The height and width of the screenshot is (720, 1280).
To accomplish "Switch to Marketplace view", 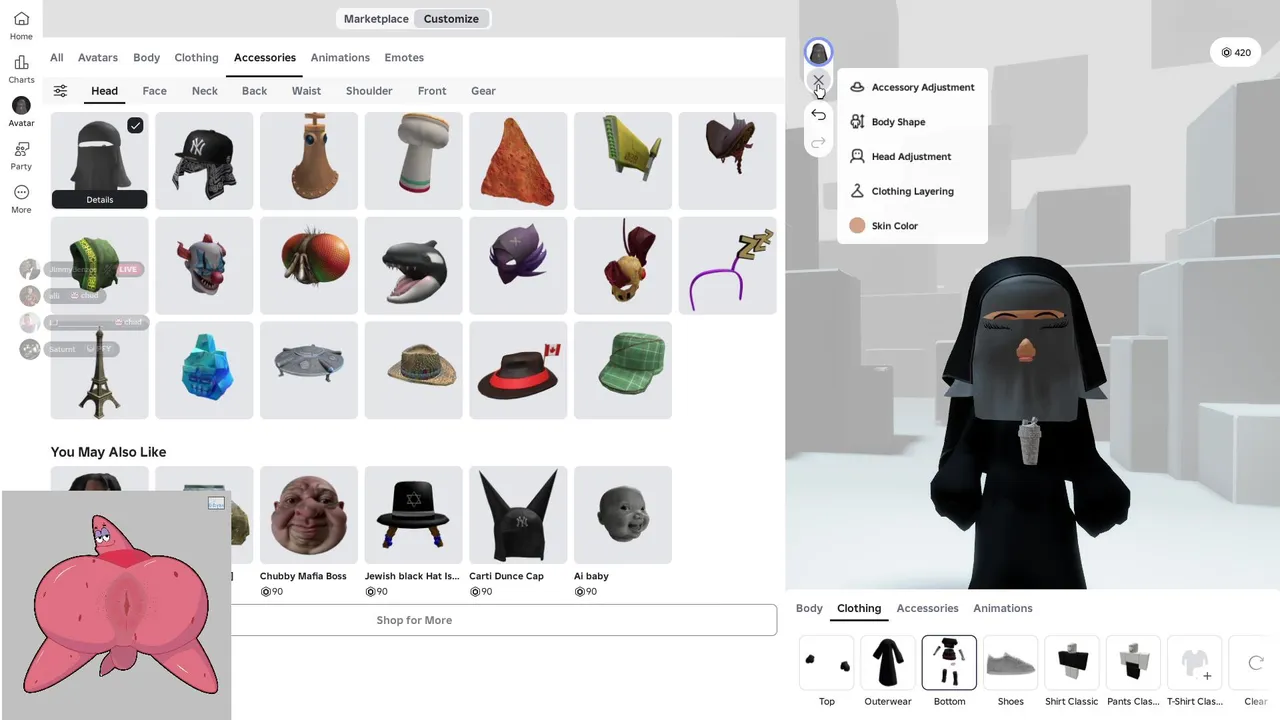I will coord(376,19).
